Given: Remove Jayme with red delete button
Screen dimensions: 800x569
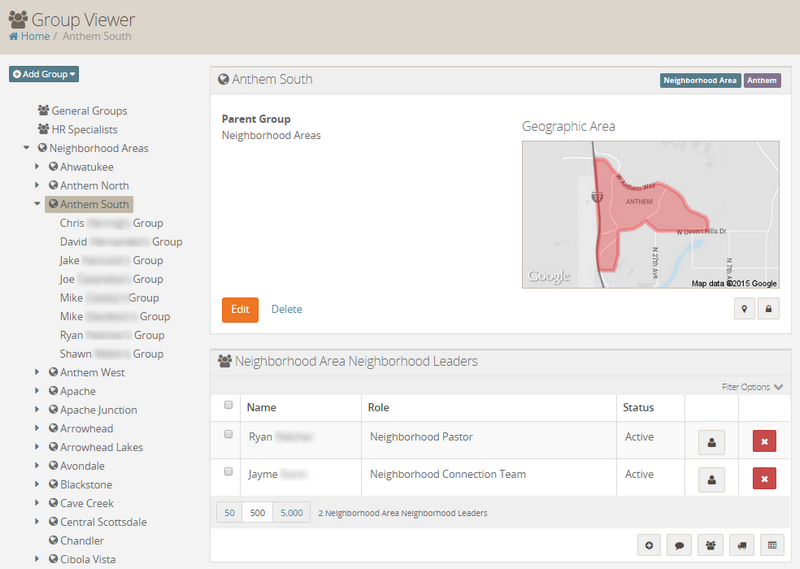Looking at the screenshot, I should [764, 479].
